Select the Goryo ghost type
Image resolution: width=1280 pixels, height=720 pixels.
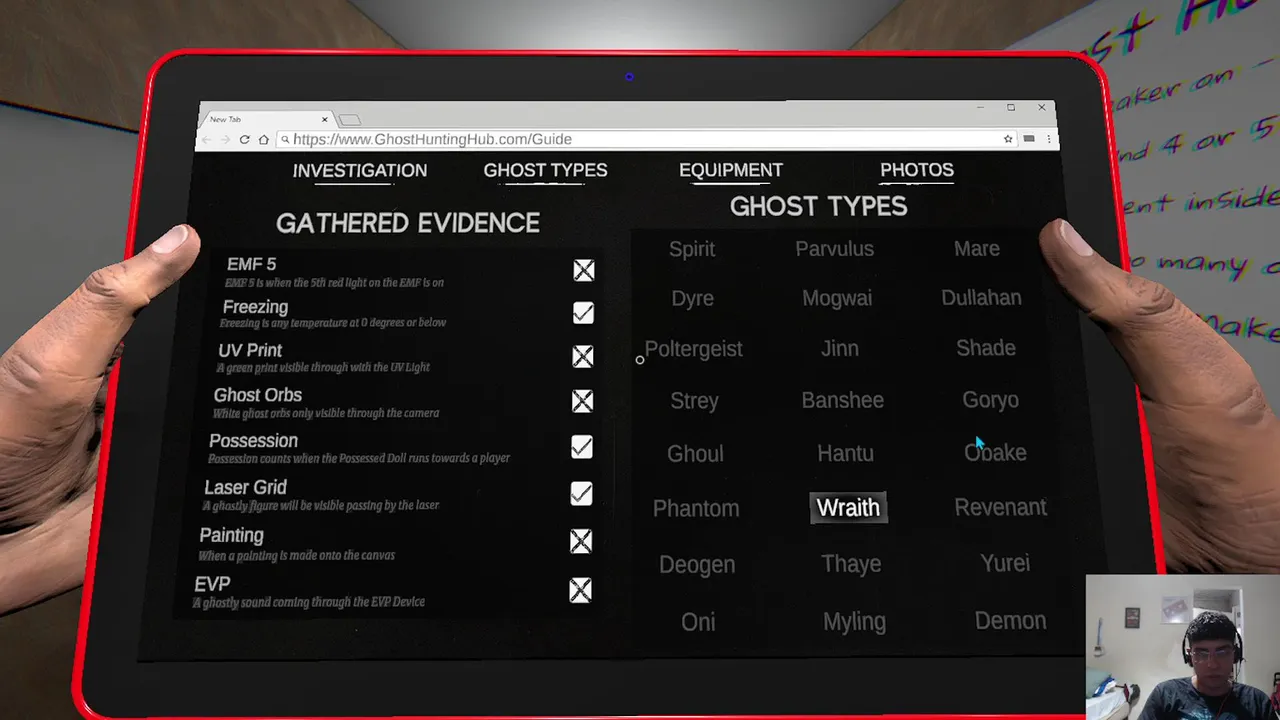[990, 400]
